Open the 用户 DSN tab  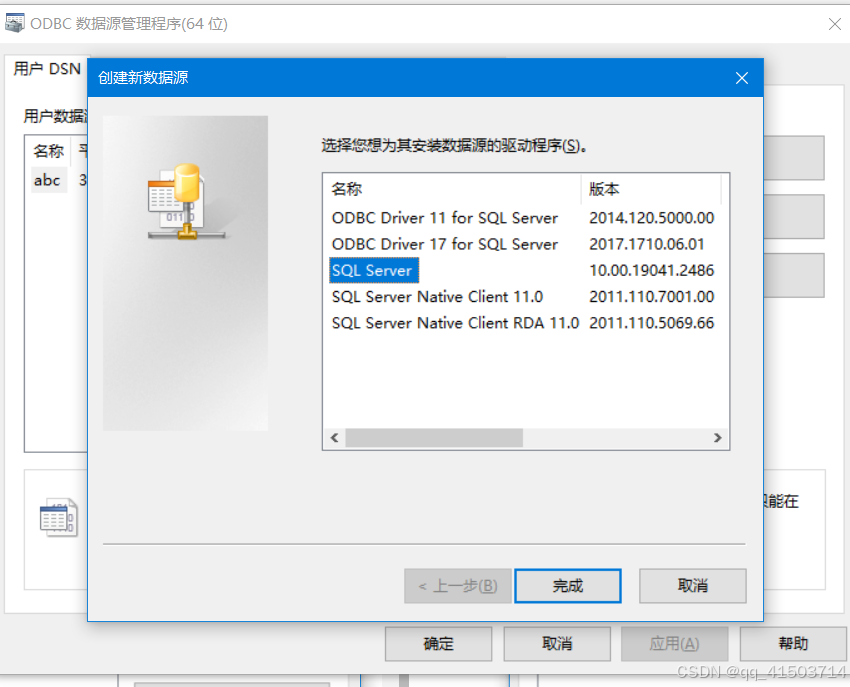point(47,69)
